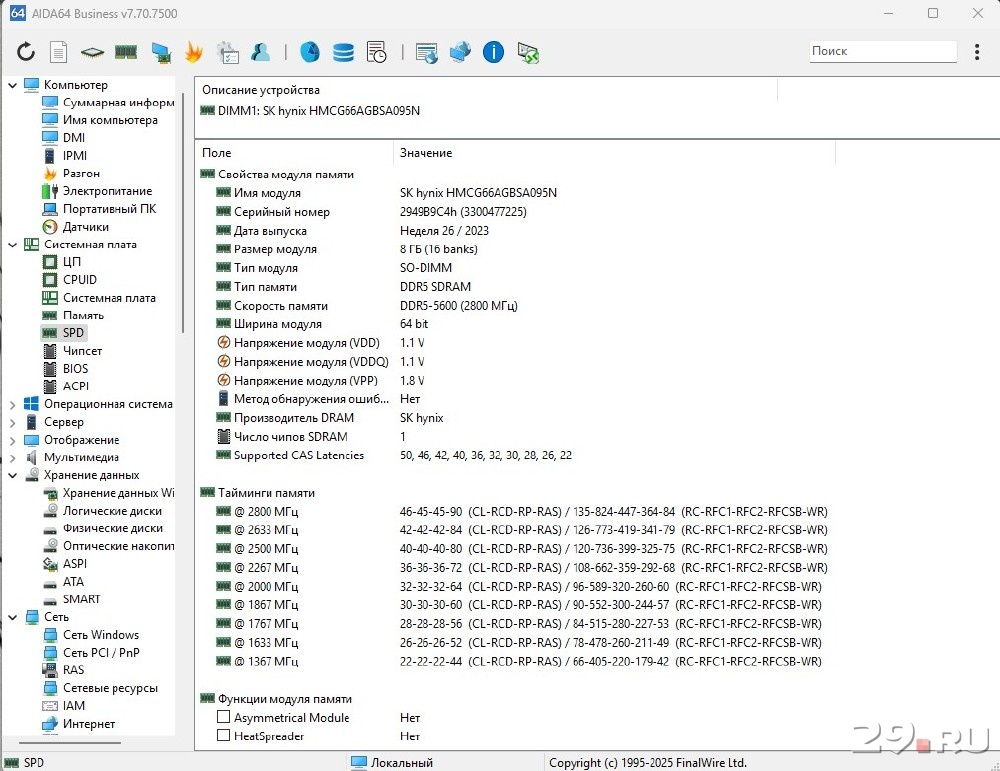
Task: Toggle the HeatSpreader checkbox
Action: 224,736
